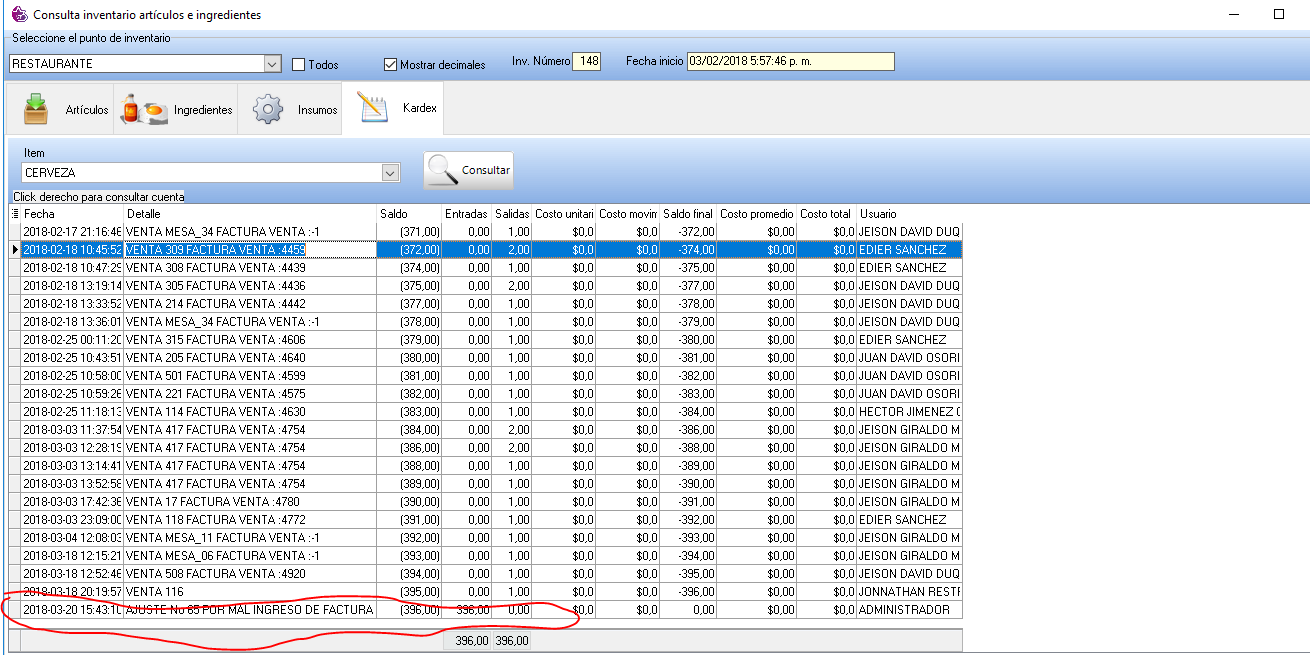This screenshot has height=655, width=1310.
Task: Select the AJUSTE No 65 row
Action: pos(249,610)
